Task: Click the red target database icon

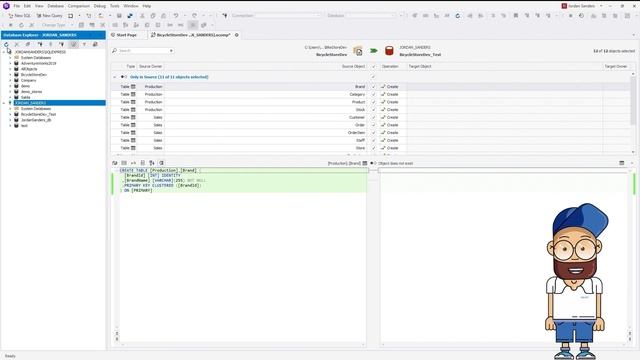Action: 389,51
